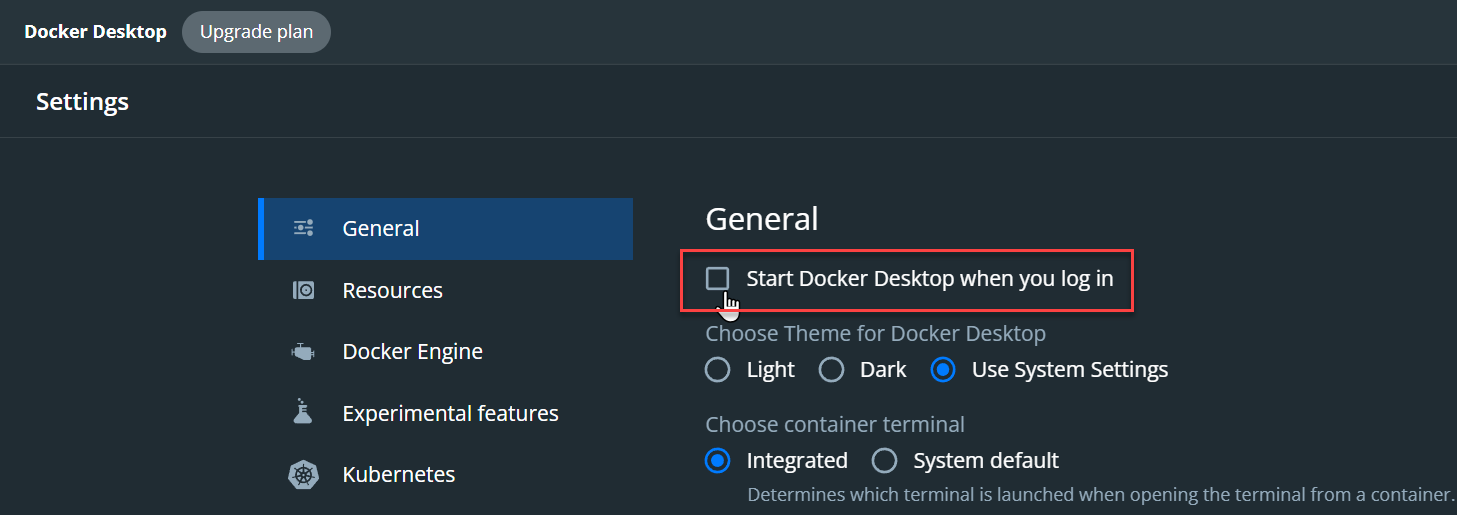Click Choose Theme for Docker Desktop label

[876, 334]
